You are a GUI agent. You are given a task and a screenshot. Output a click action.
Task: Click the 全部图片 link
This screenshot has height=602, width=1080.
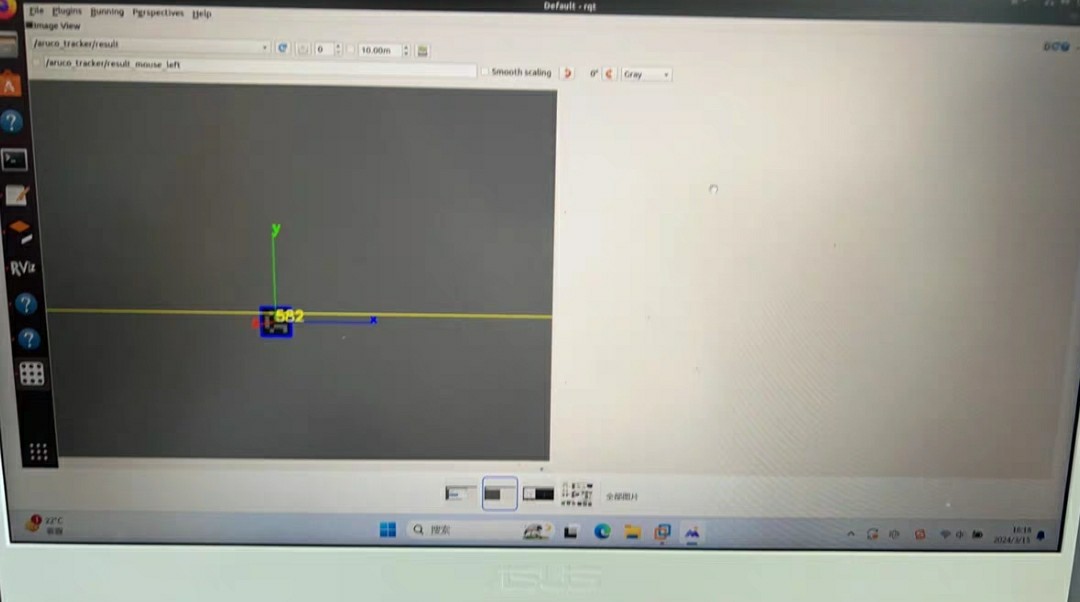point(622,496)
